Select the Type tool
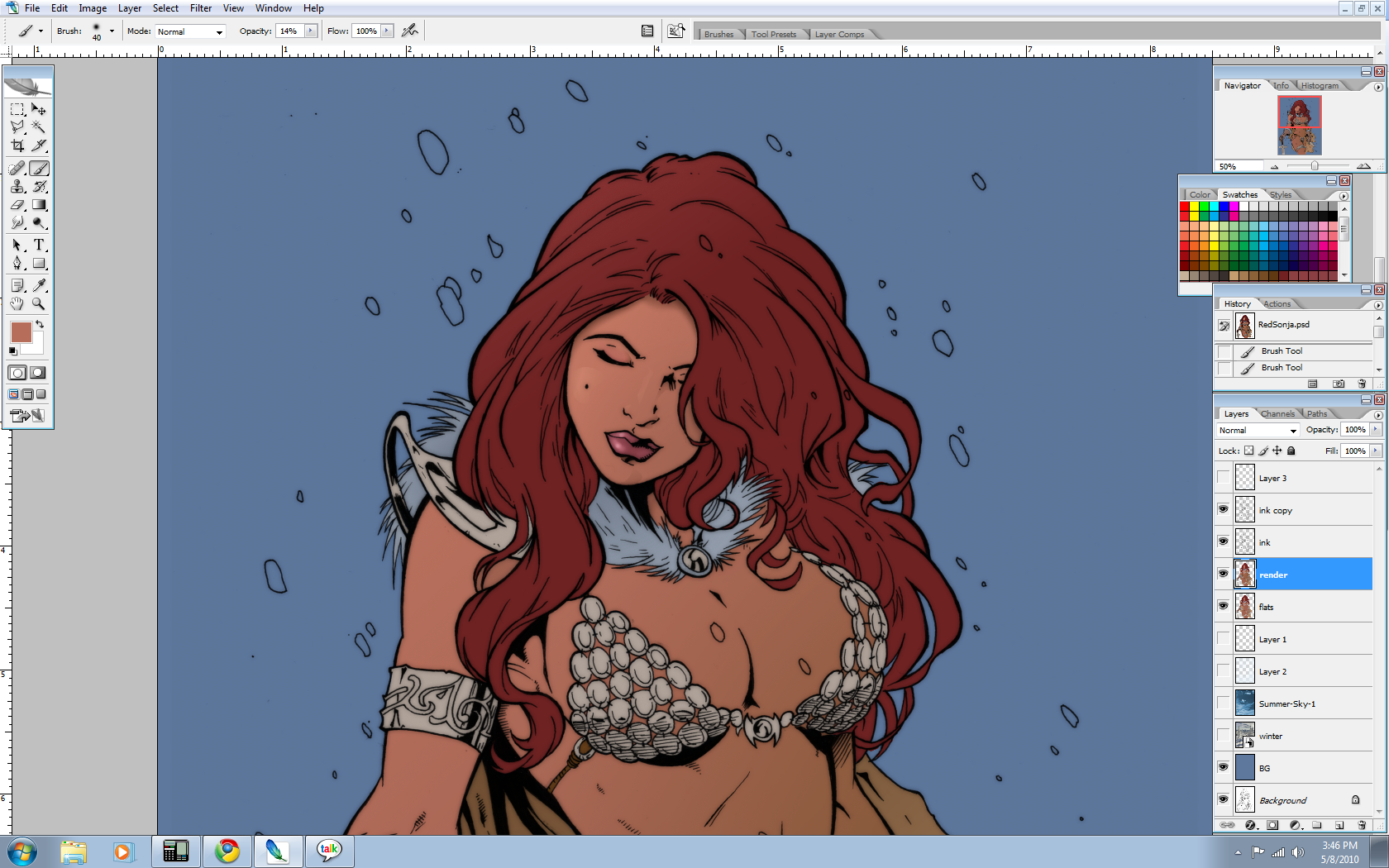The height and width of the screenshot is (868, 1389). pos(39,245)
